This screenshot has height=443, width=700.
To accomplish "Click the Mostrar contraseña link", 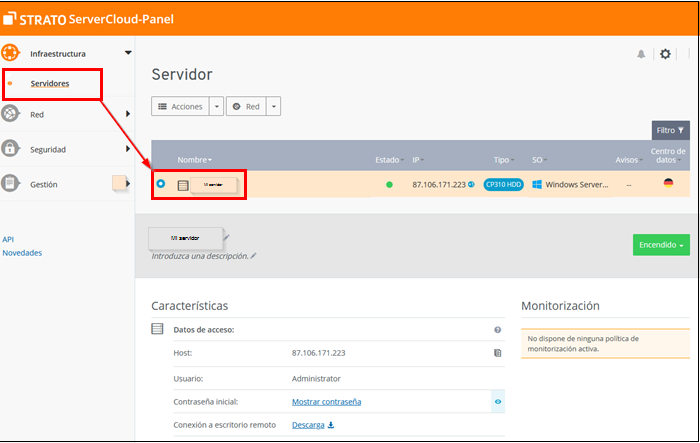I will pyautogui.click(x=326, y=402).
